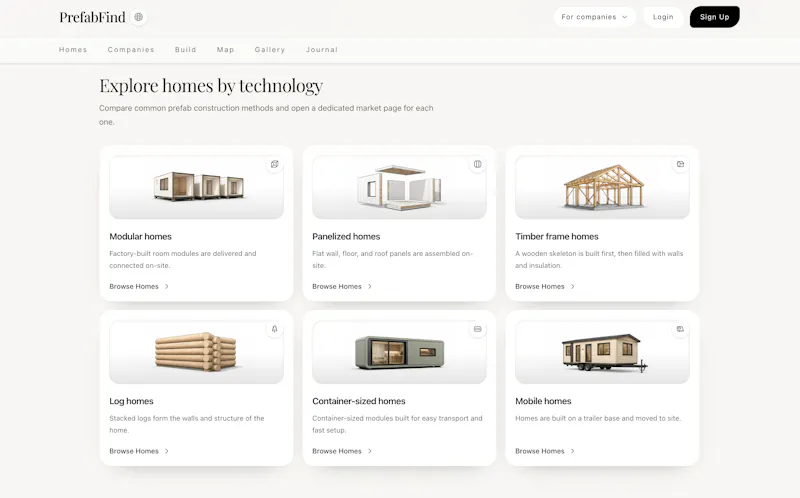The height and width of the screenshot is (498, 800).
Task: Click the 'Stacked logs form the walls' description
Action: click(x=187, y=424)
